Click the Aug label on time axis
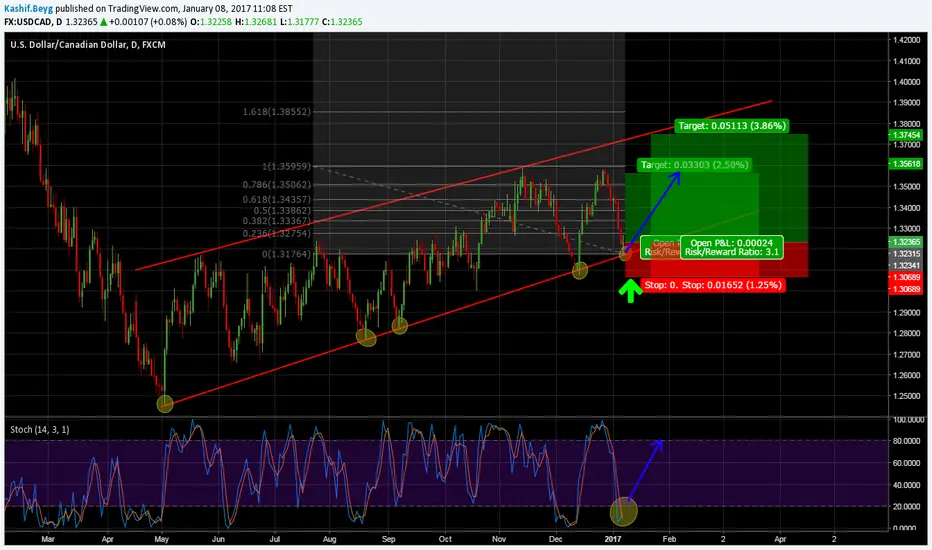 (329, 539)
